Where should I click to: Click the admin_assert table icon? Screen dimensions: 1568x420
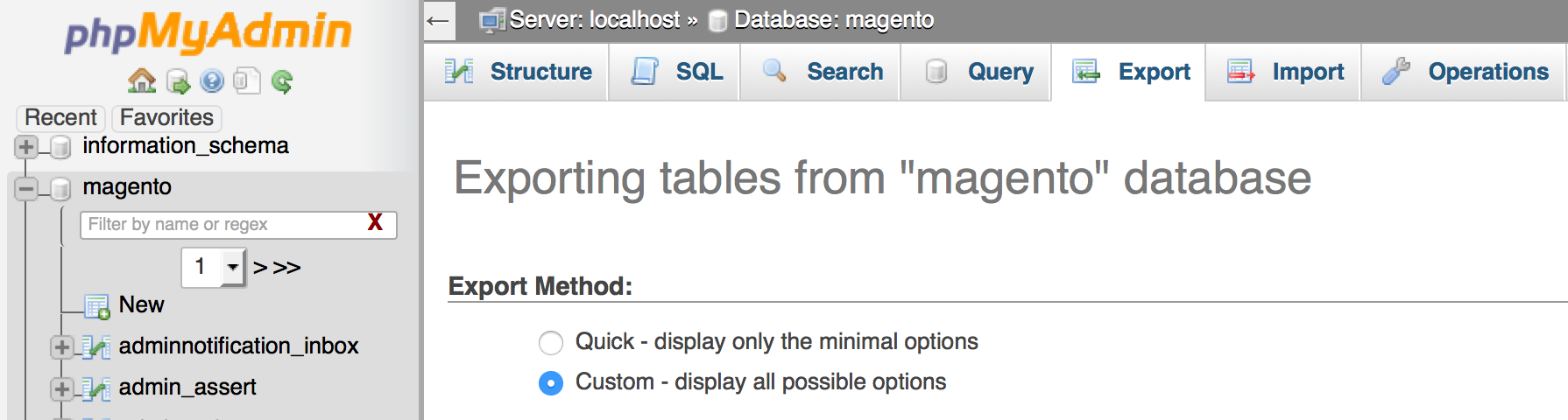tap(96, 388)
